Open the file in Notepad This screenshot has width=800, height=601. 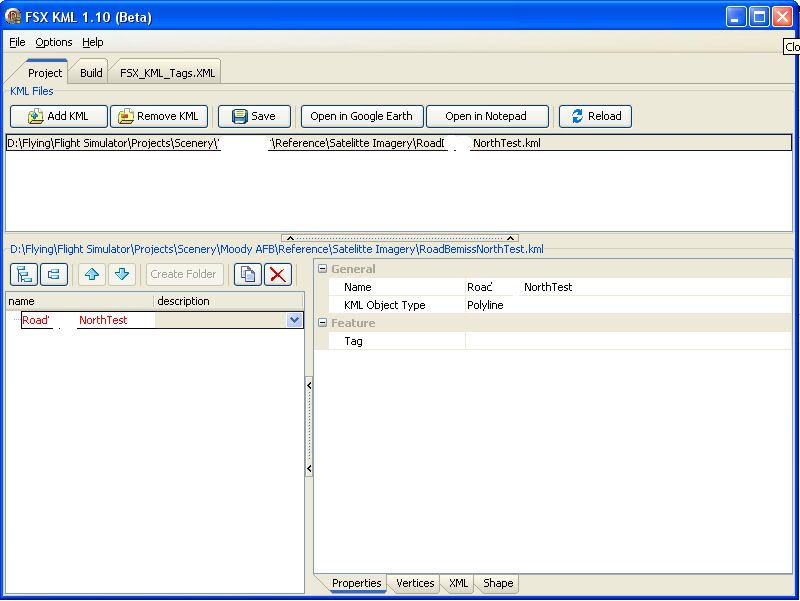pyautogui.click(x=487, y=116)
